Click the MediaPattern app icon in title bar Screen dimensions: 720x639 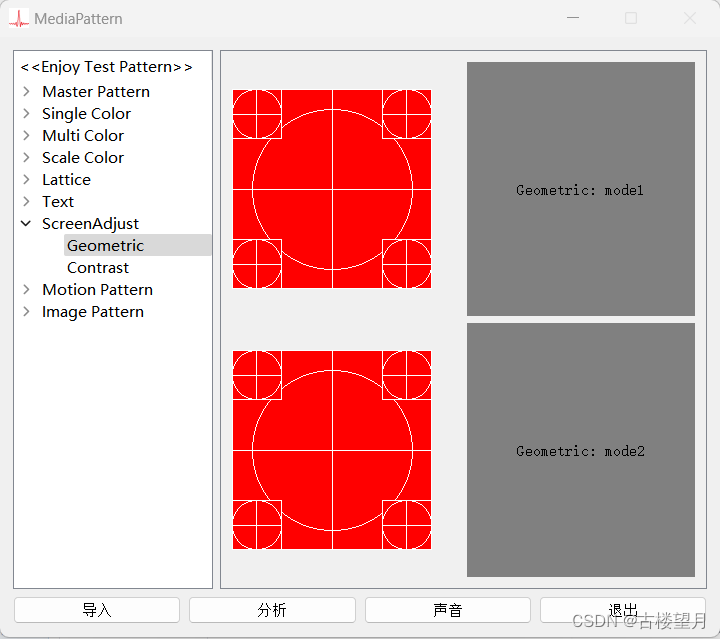19,18
